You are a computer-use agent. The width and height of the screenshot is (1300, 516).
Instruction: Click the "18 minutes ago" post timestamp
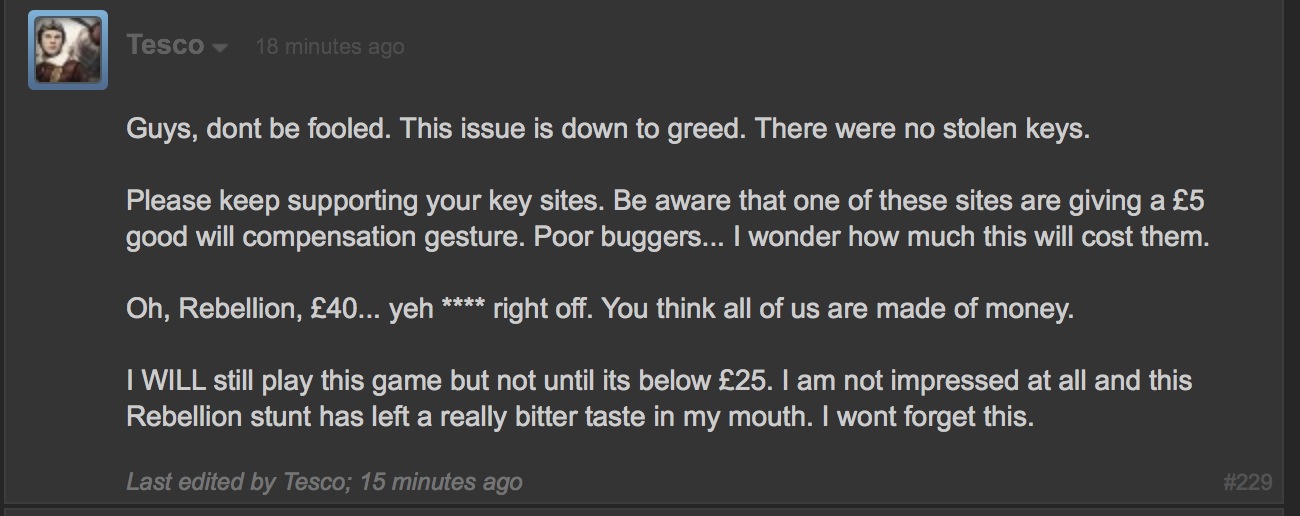point(330,47)
